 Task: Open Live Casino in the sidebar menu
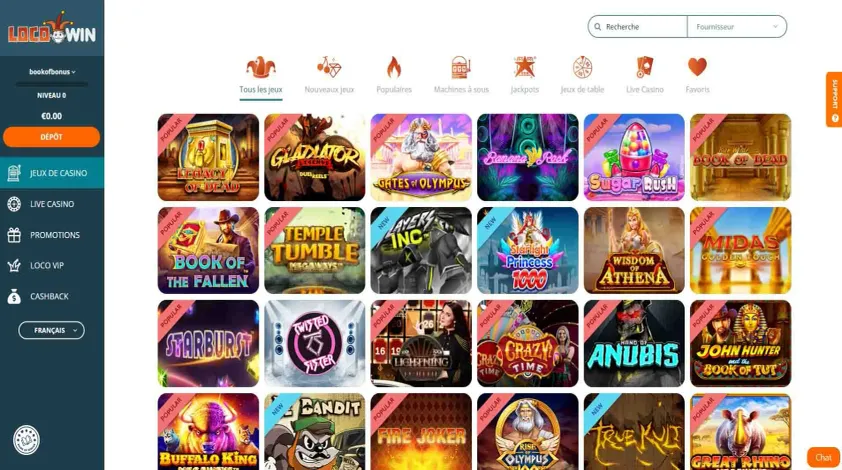(x=52, y=204)
